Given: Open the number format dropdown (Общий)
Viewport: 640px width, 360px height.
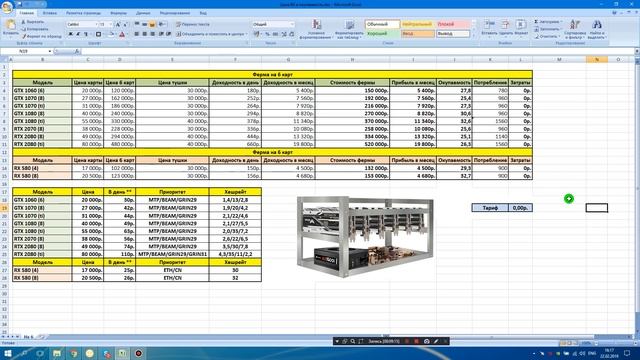Looking at the screenshot, I should [x=292, y=24].
